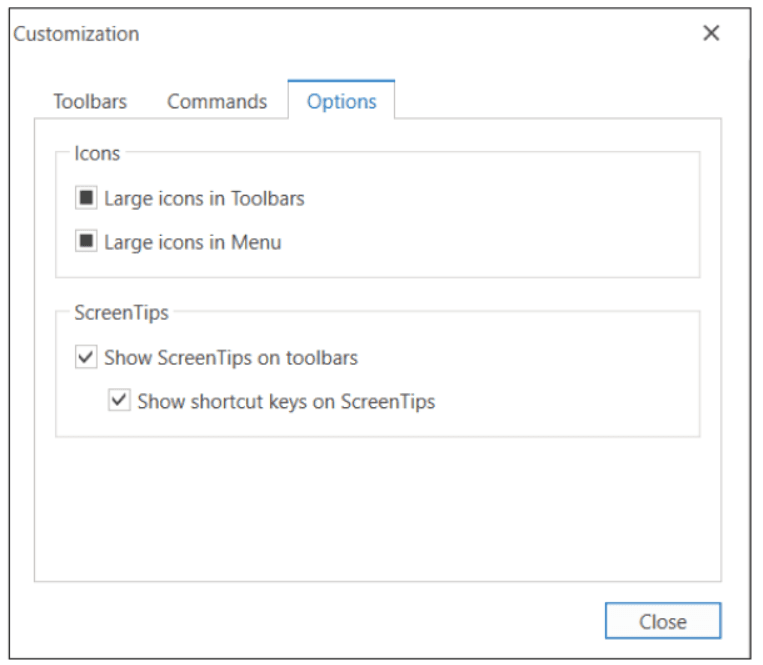The height and width of the screenshot is (665, 763).
Task: Click the "Large icons in Toolbars" label text
Action: pos(204,198)
